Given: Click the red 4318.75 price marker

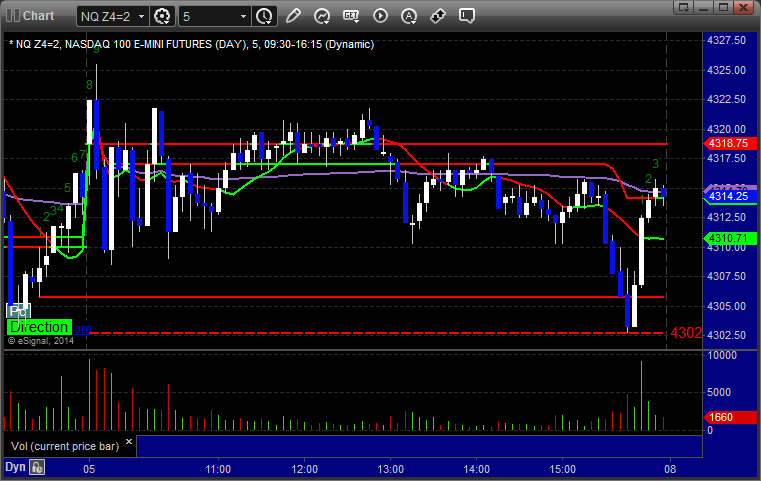Looking at the screenshot, I should point(729,144).
